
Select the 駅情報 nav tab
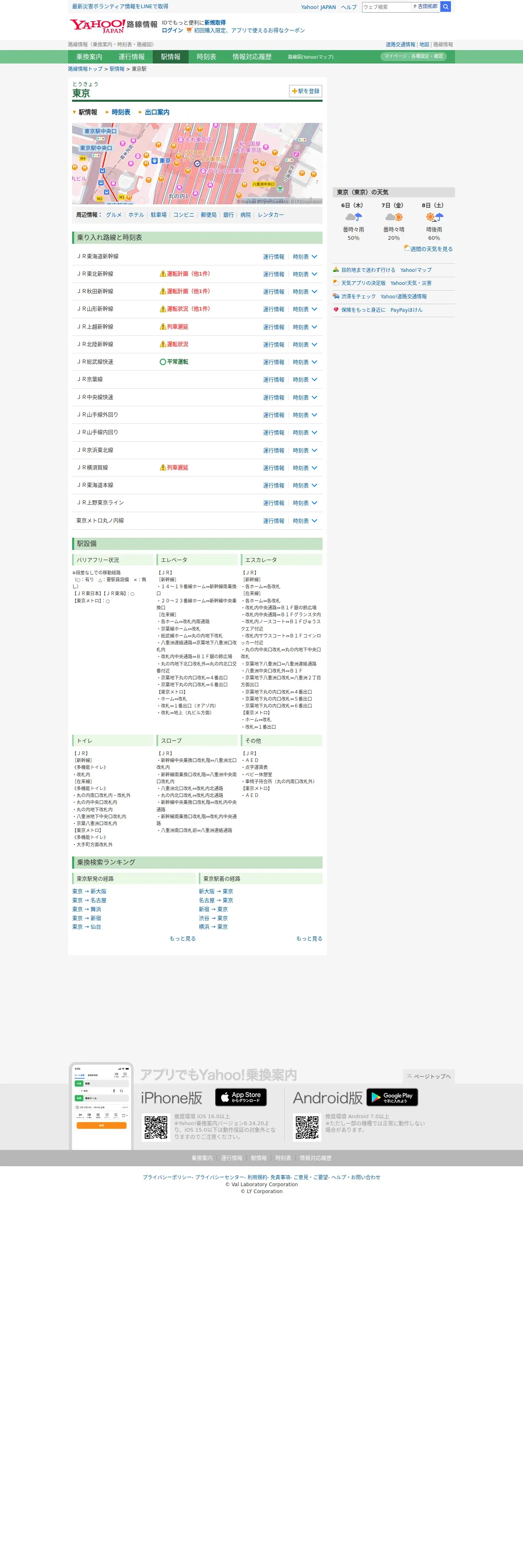coord(171,57)
